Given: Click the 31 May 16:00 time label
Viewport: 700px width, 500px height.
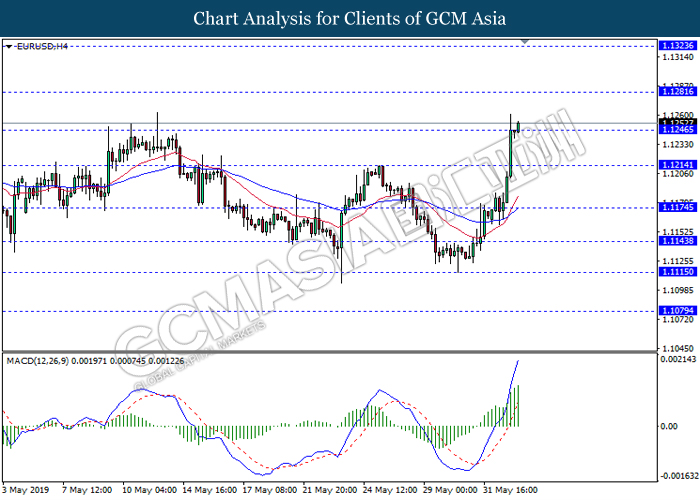Looking at the screenshot, I should (x=510, y=490).
